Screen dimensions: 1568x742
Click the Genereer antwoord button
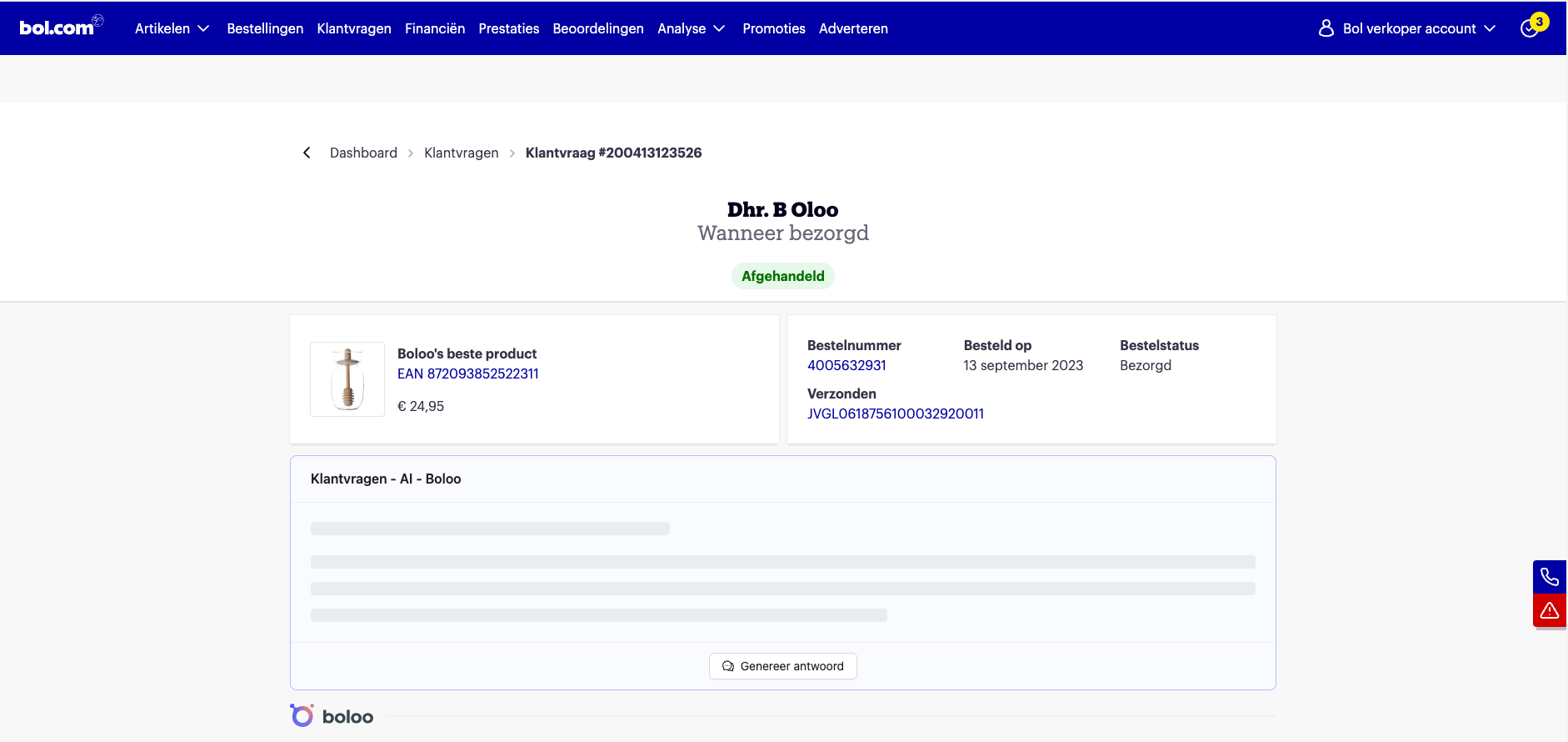783,666
